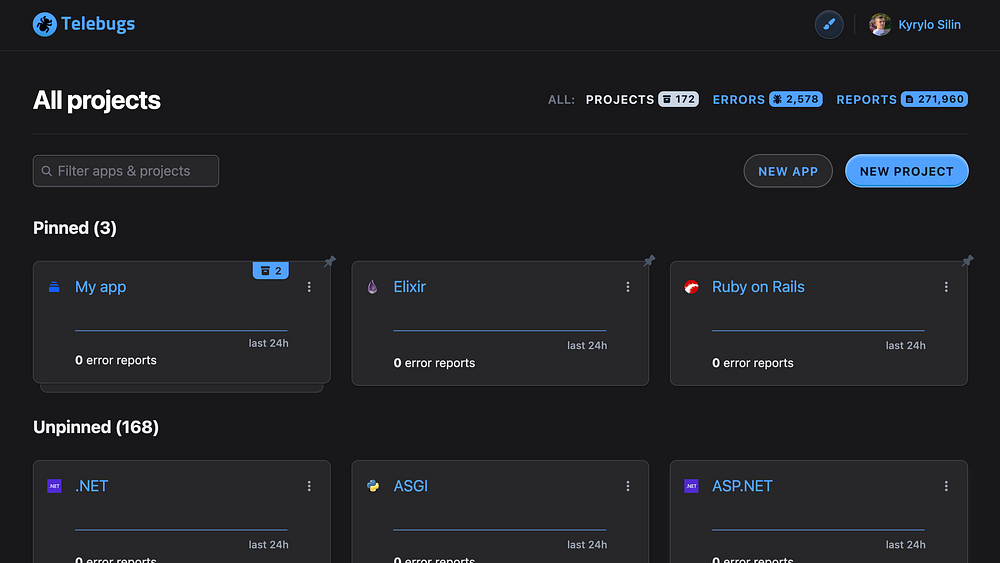The width and height of the screenshot is (1000, 563).
Task: Open the ASP.NET options menu
Action: pyautogui.click(x=946, y=486)
